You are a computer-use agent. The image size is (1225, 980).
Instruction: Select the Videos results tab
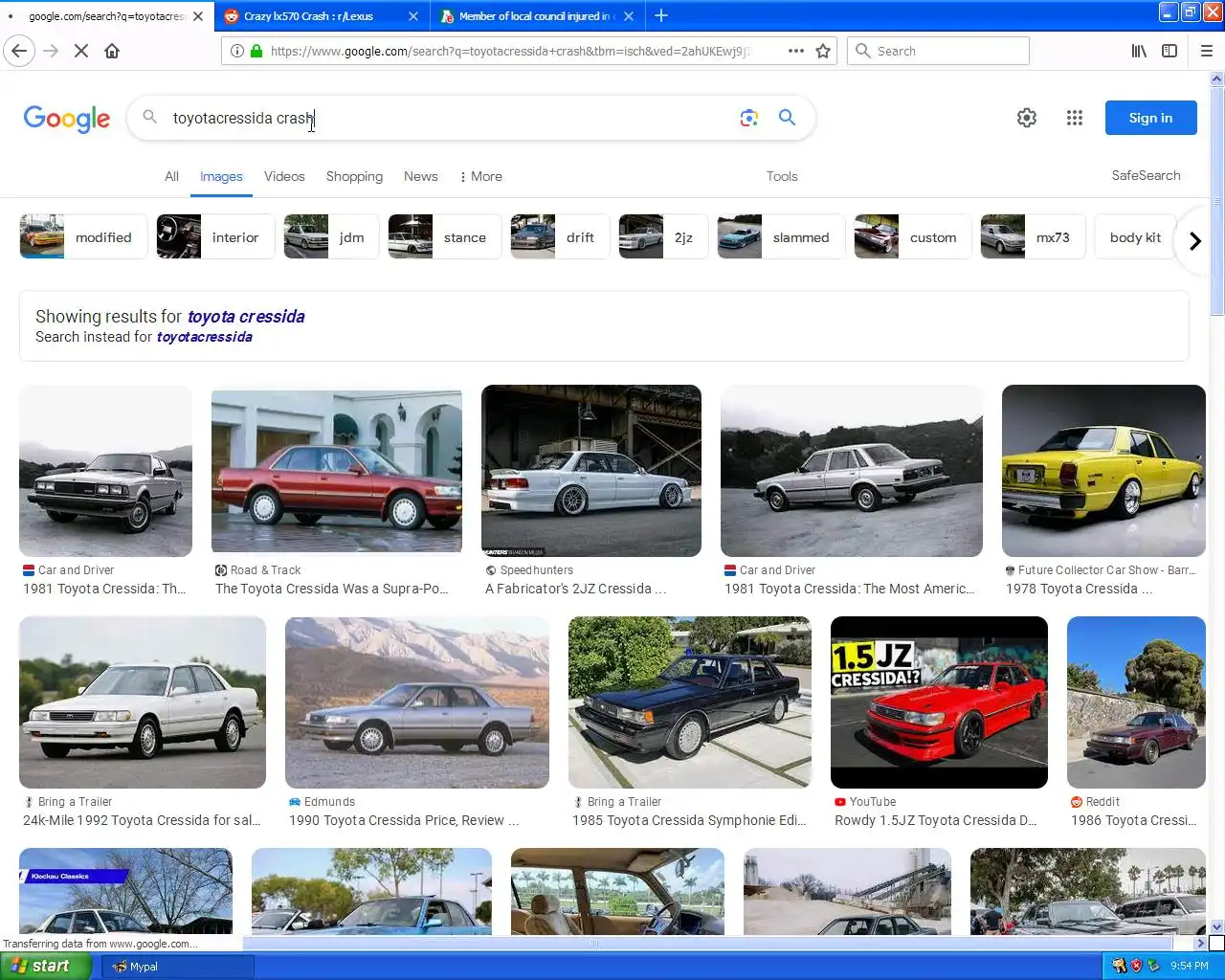(284, 176)
